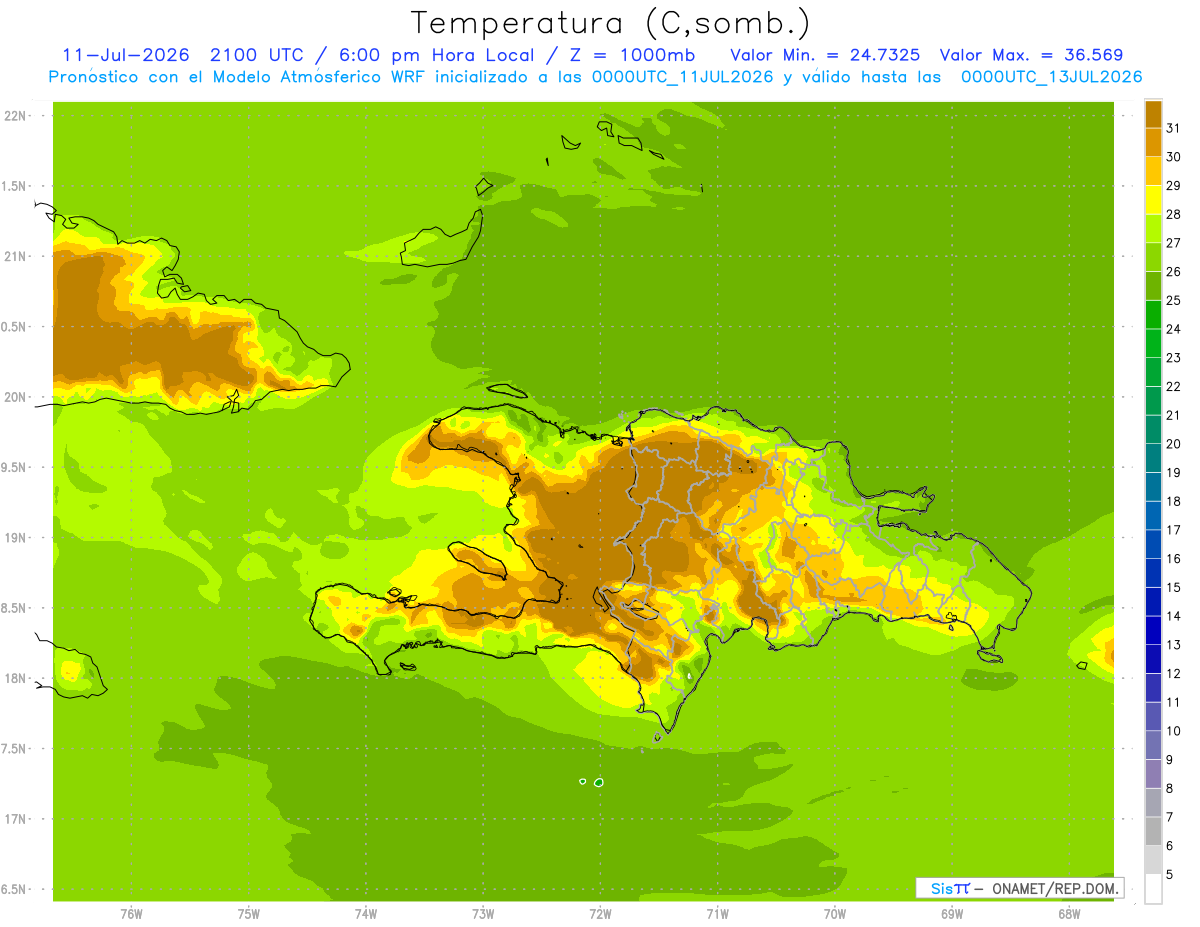Click legend value "5"
Viewport: 1200px width, 927px height.
click(x=1170, y=874)
